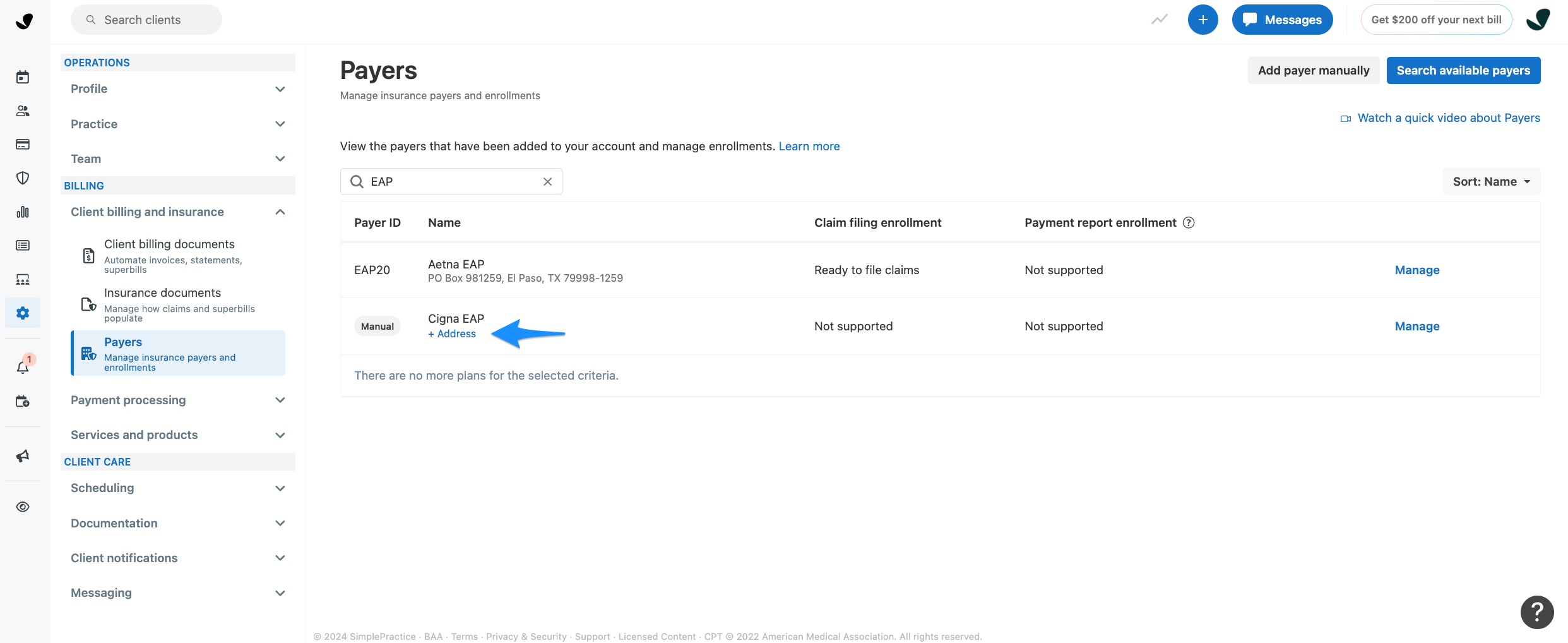Viewport: 1568px width, 643px height.
Task: Open Privacy & Security footer link
Action: click(526, 637)
